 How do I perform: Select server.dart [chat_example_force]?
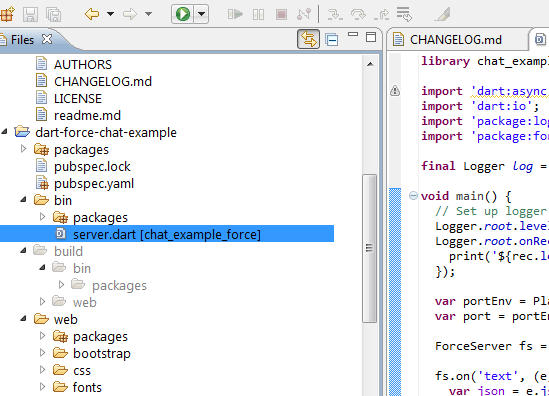(167, 234)
